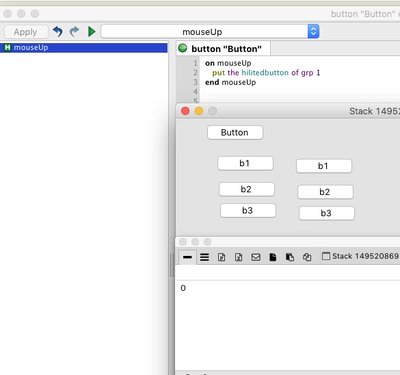
Task: Run the script with green play icon
Action: click(92, 32)
